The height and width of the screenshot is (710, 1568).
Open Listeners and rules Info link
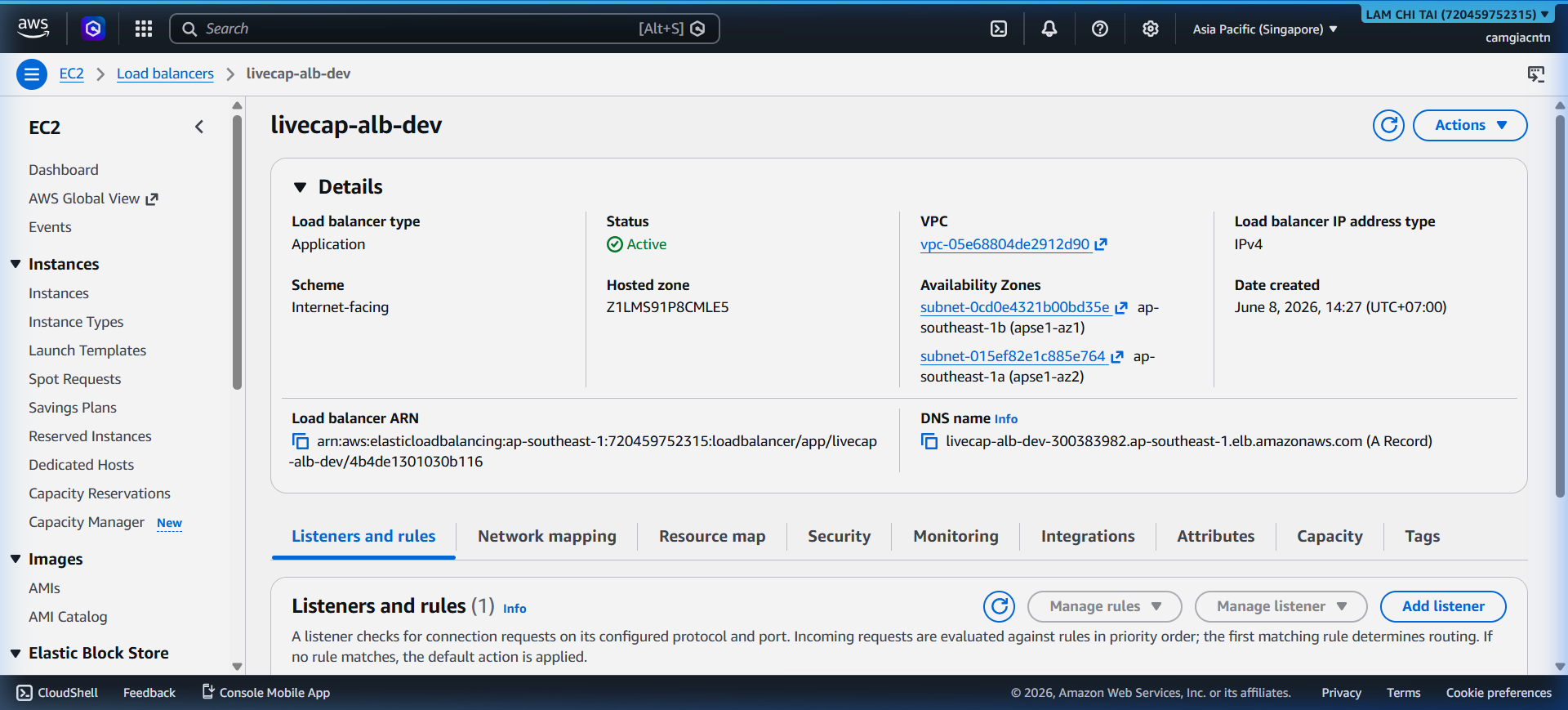[x=514, y=609]
